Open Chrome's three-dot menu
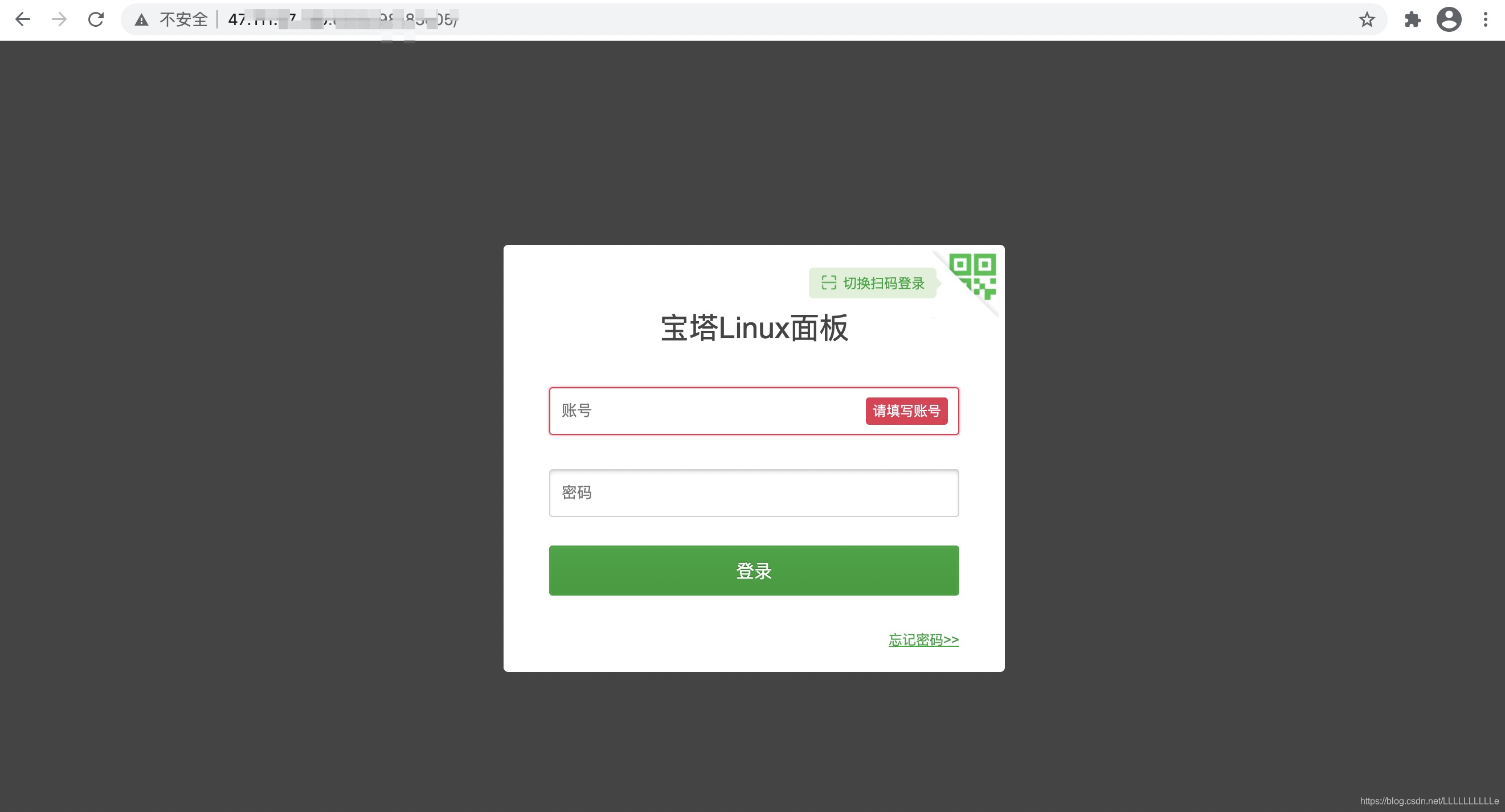 [1485, 19]
